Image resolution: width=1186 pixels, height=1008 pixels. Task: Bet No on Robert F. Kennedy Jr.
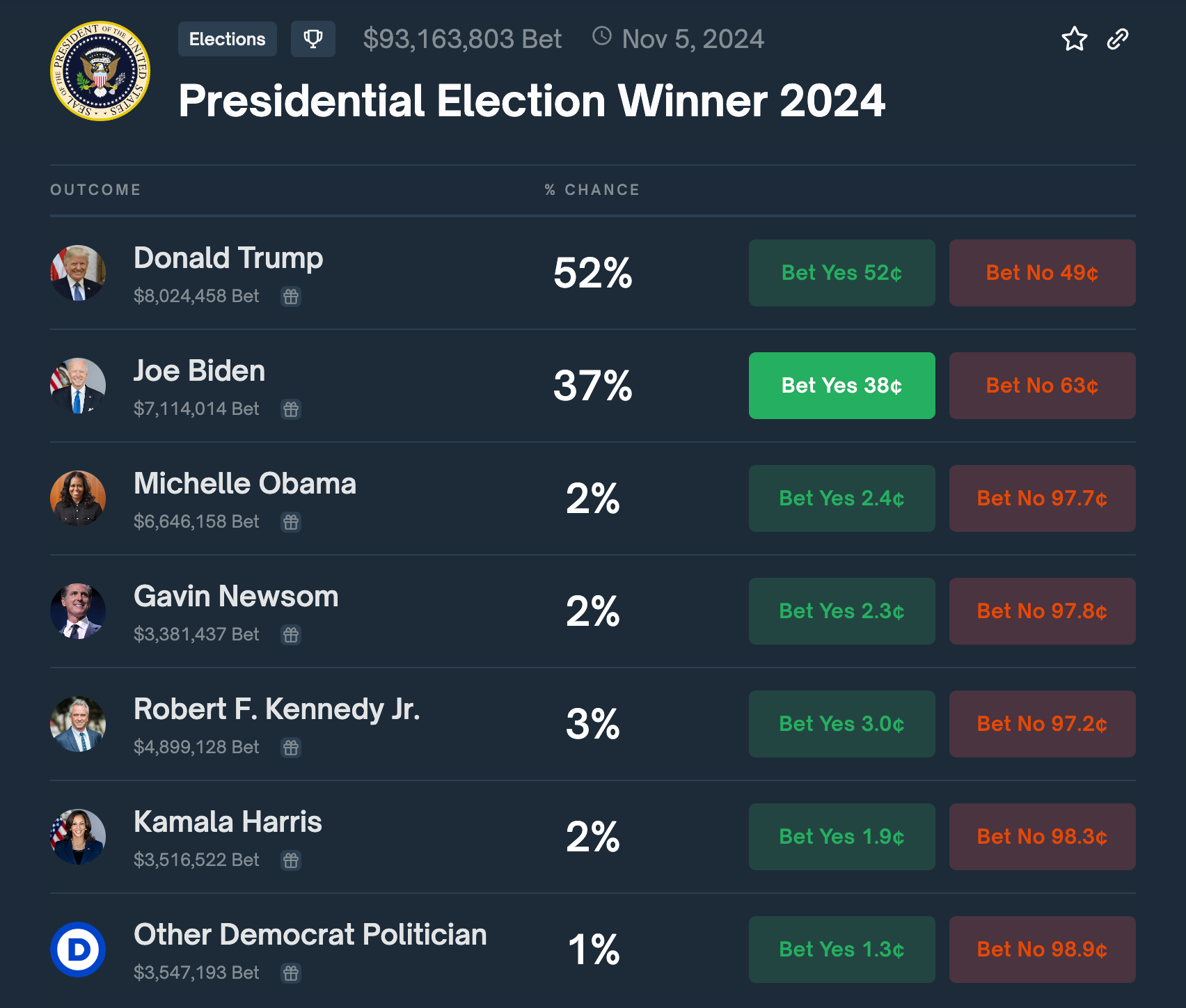pyautogui.click(x=1041, y=724)
